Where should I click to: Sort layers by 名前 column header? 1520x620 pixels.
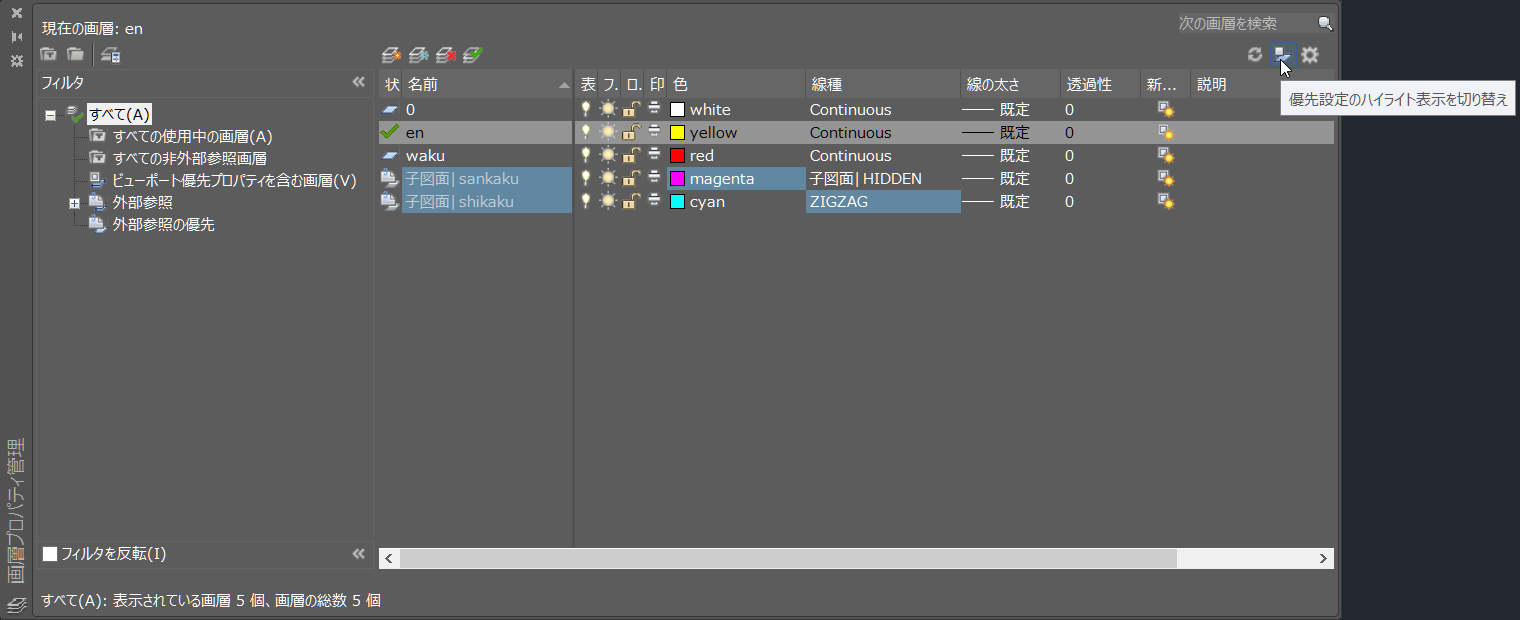coord(488,85)
